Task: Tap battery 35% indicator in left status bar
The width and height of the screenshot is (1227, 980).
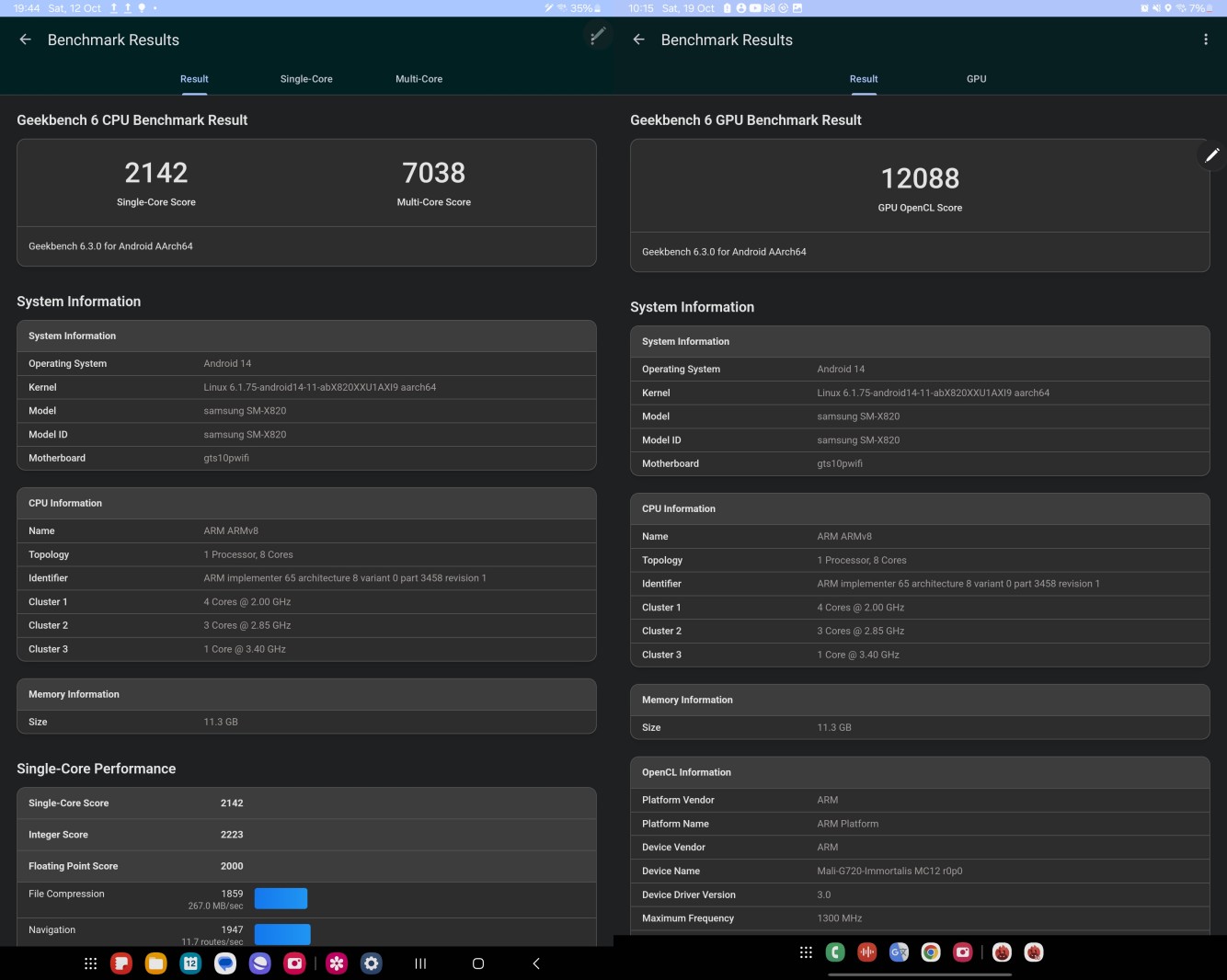Action: point(585,8)
